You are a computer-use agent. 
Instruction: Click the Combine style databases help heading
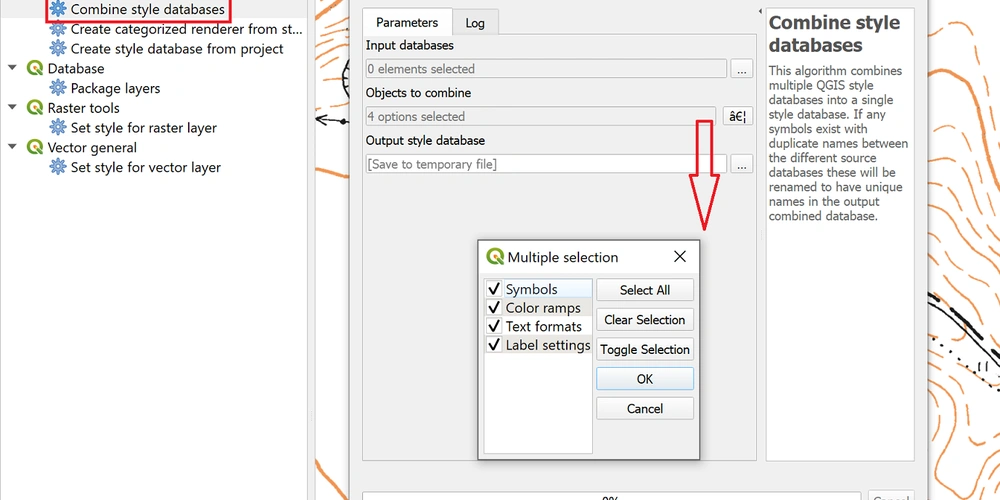pos(834,34)
